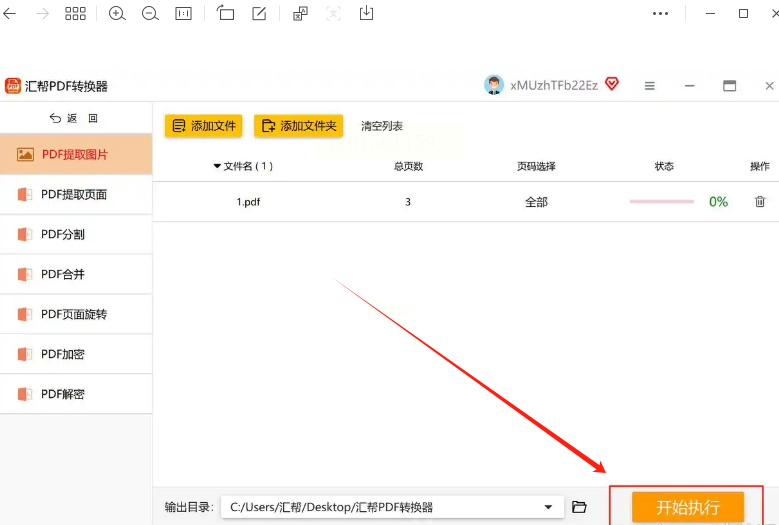Viewport: 779px width, 525px height.
Task: Expand the output directory dropdown arrow
Action: [548, 507]
